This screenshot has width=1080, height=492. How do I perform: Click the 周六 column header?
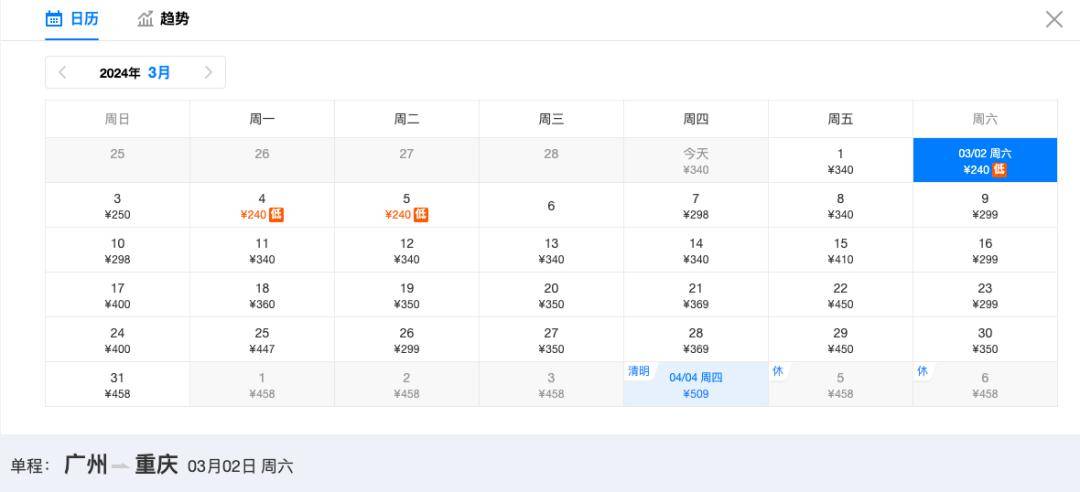[x=985, y=119]
